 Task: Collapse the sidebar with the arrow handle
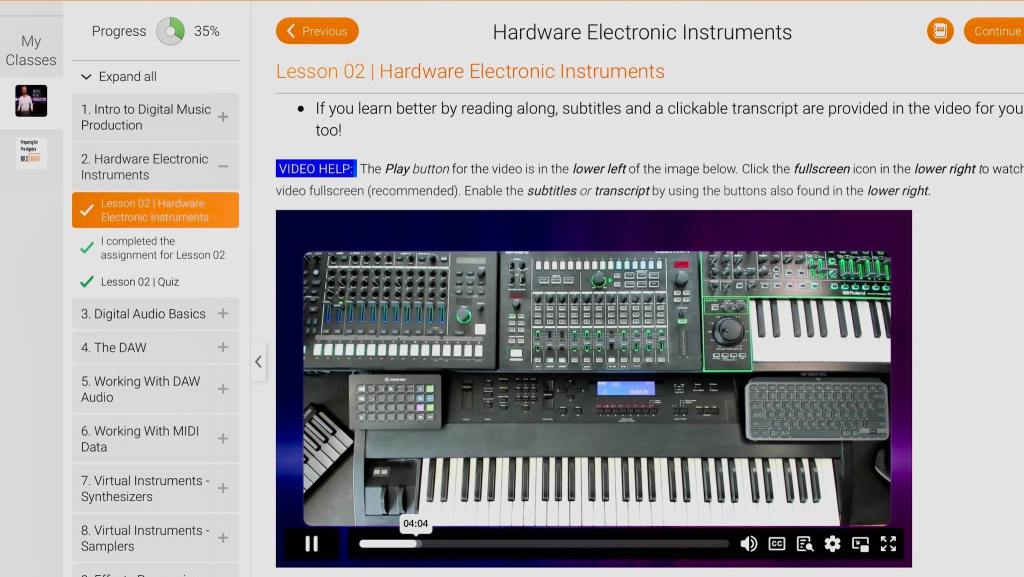click(x=258, y=362)
